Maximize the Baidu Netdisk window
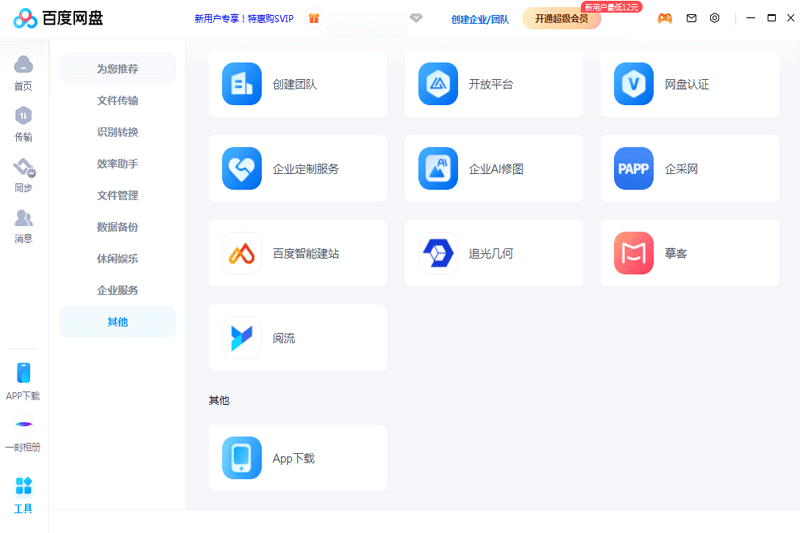Screen dimensions: 800x533 tap(771, 18)
